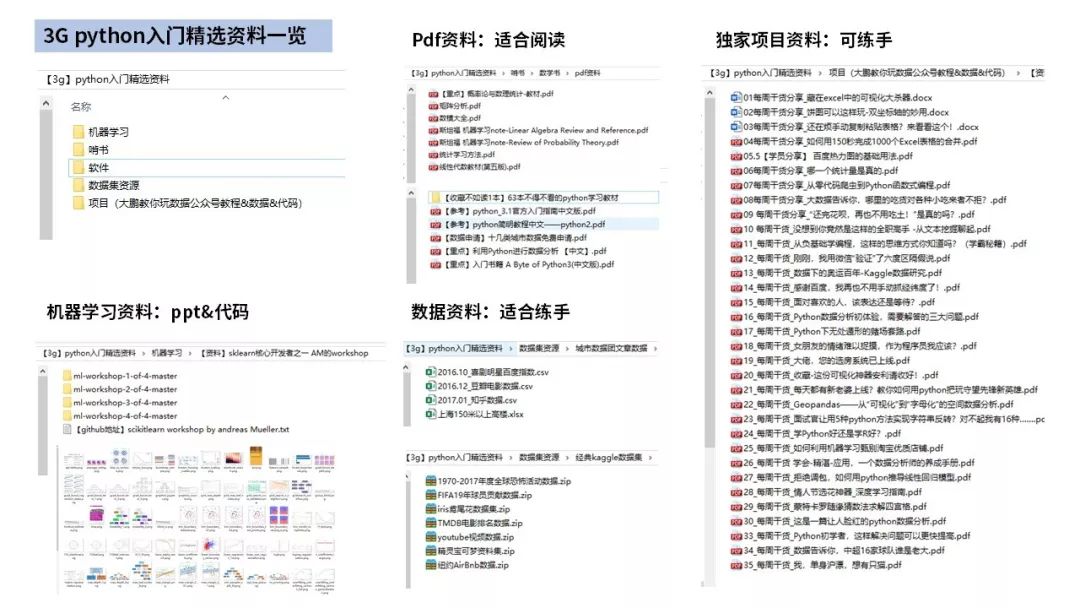Screen dimensions: 1080x608
Task: Click 名称 column header
Action: click(x=81, y=107)
